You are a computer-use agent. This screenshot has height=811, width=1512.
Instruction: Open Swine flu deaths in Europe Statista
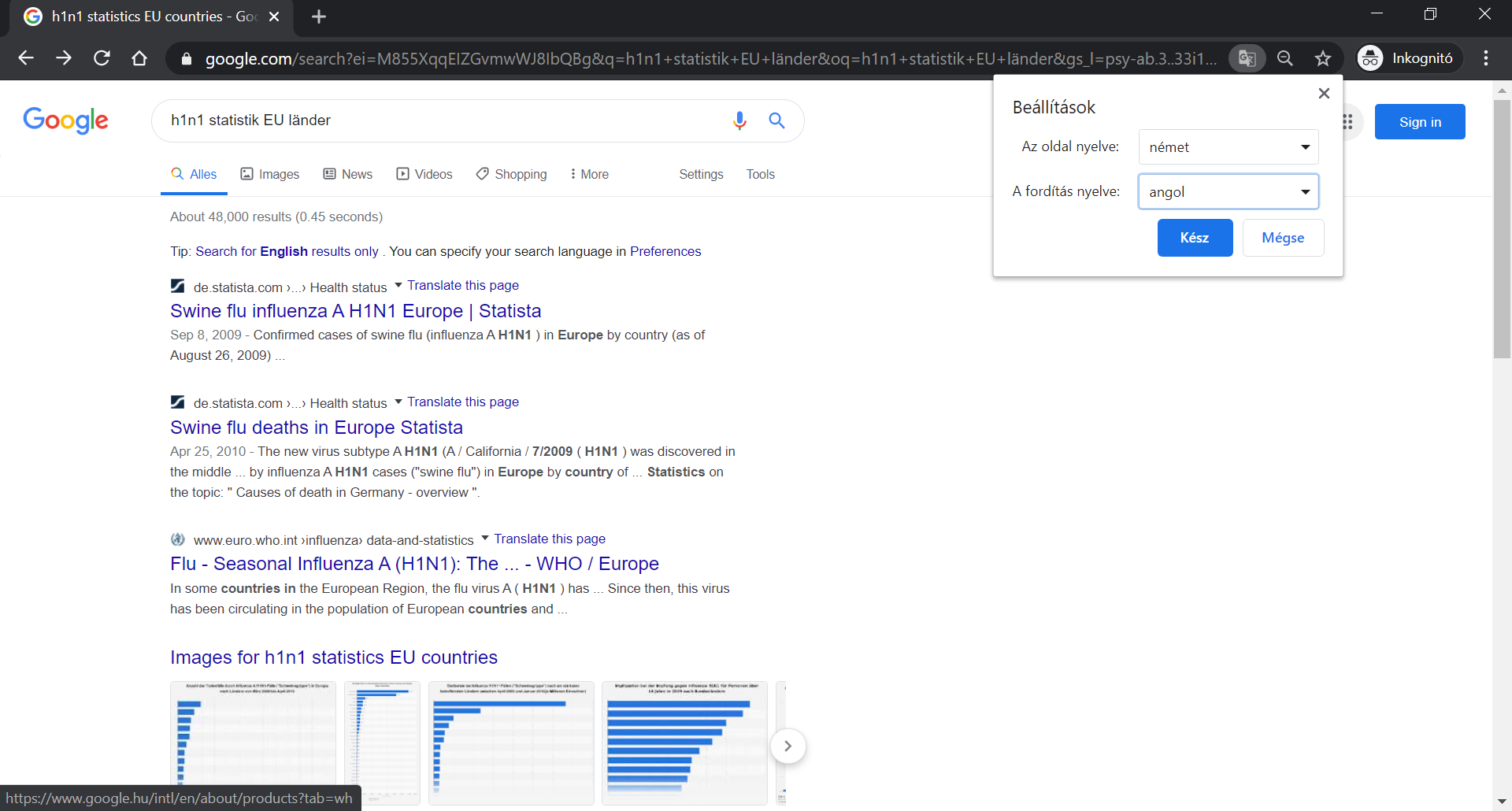(x=317, y=428)
